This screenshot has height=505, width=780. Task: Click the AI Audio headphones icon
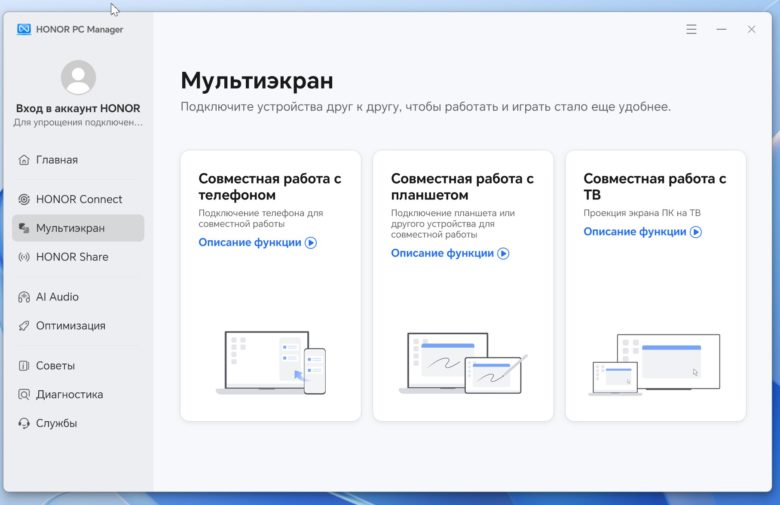(x=23, y=297)
